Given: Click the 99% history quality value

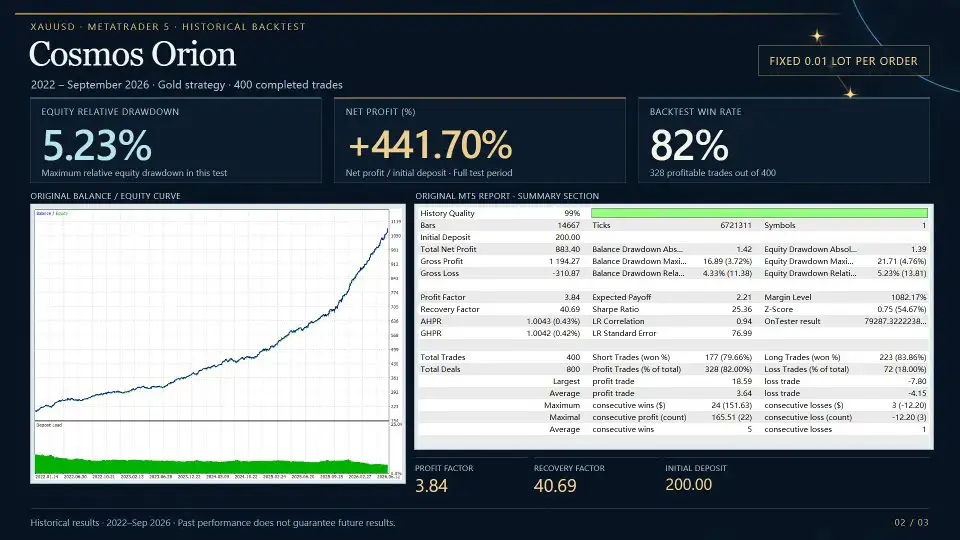Looking at the screenshot, I should pos(572,213).
